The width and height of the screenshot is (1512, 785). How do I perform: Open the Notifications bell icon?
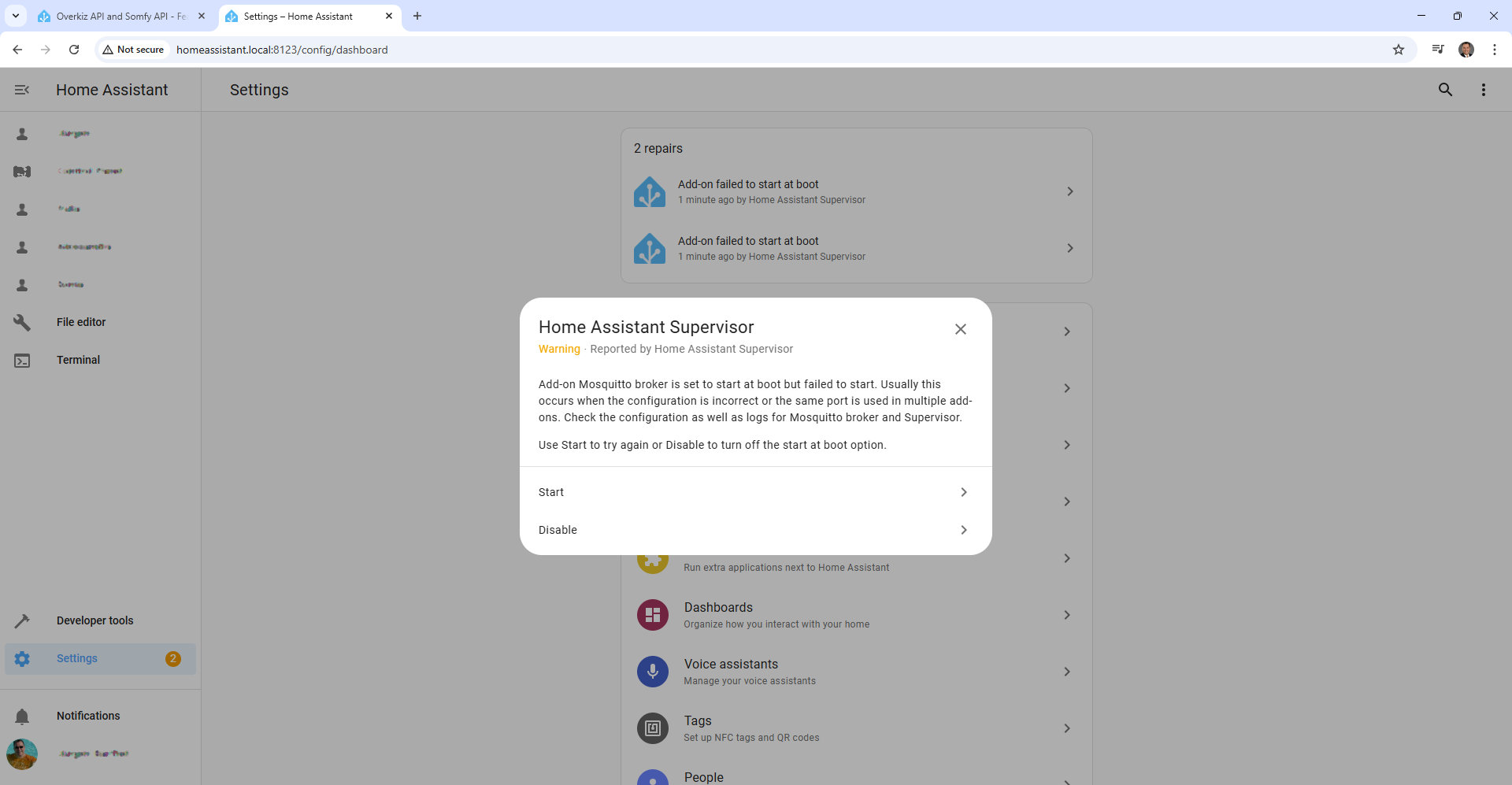click(x=22, y=716)
